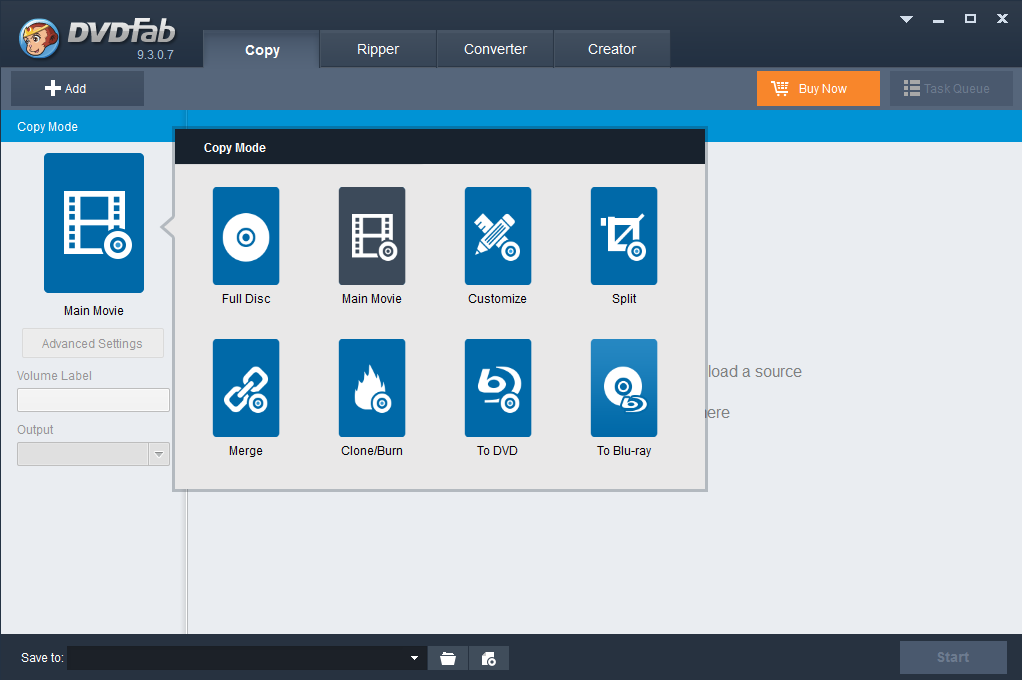
Task: Pick the Split copy mode icon
Action: [x=624, y=236]
